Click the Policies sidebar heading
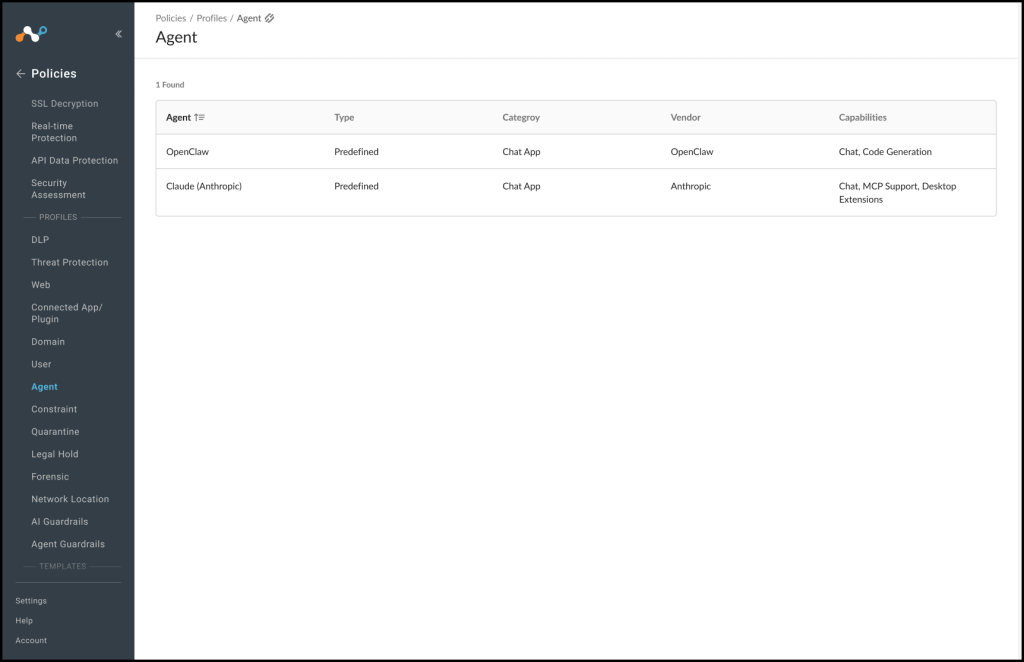This screenshot has height=662, width=1024. coord(54,74)
